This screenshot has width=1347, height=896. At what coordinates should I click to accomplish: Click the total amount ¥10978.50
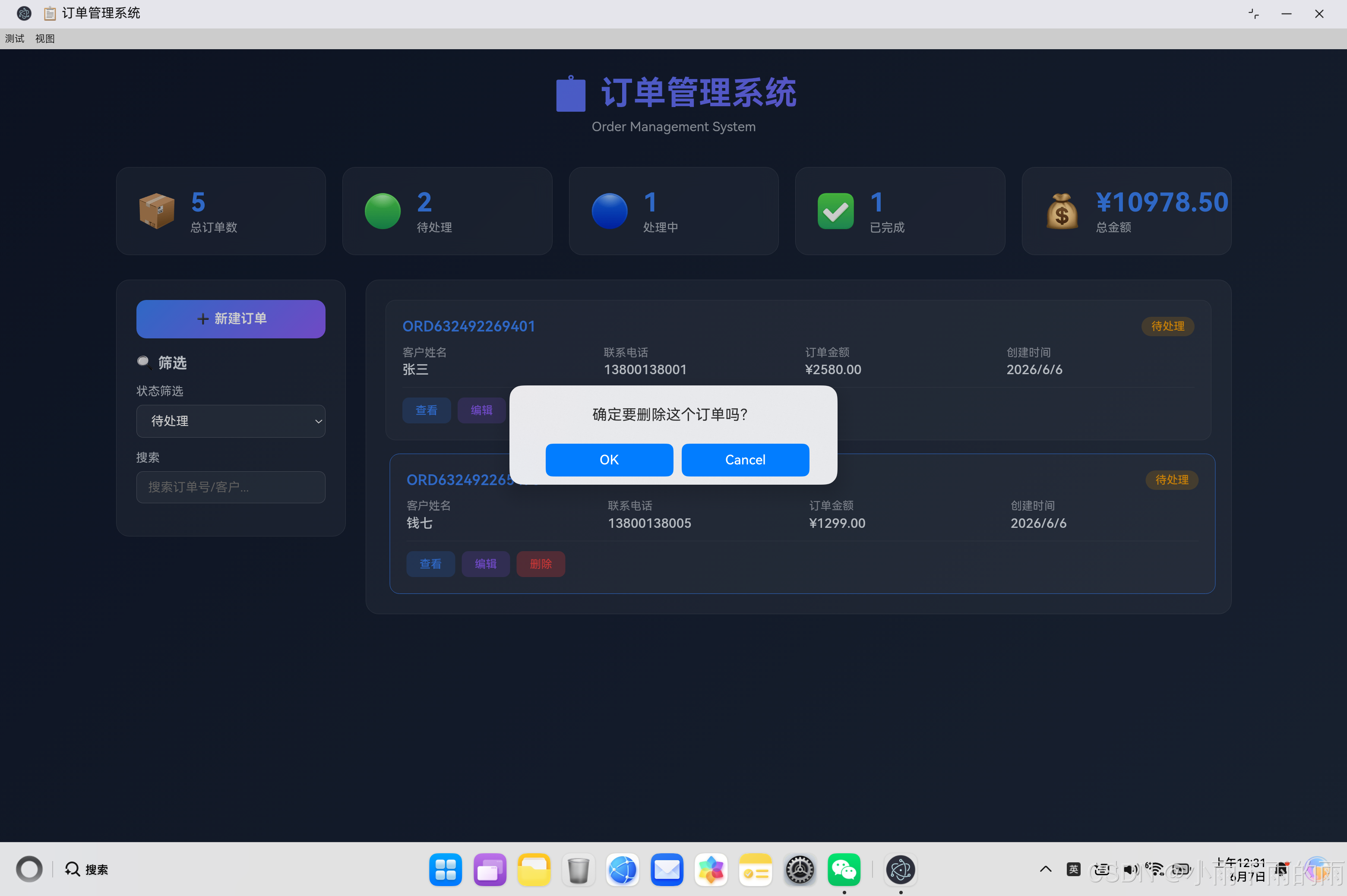click(1162, 202)
